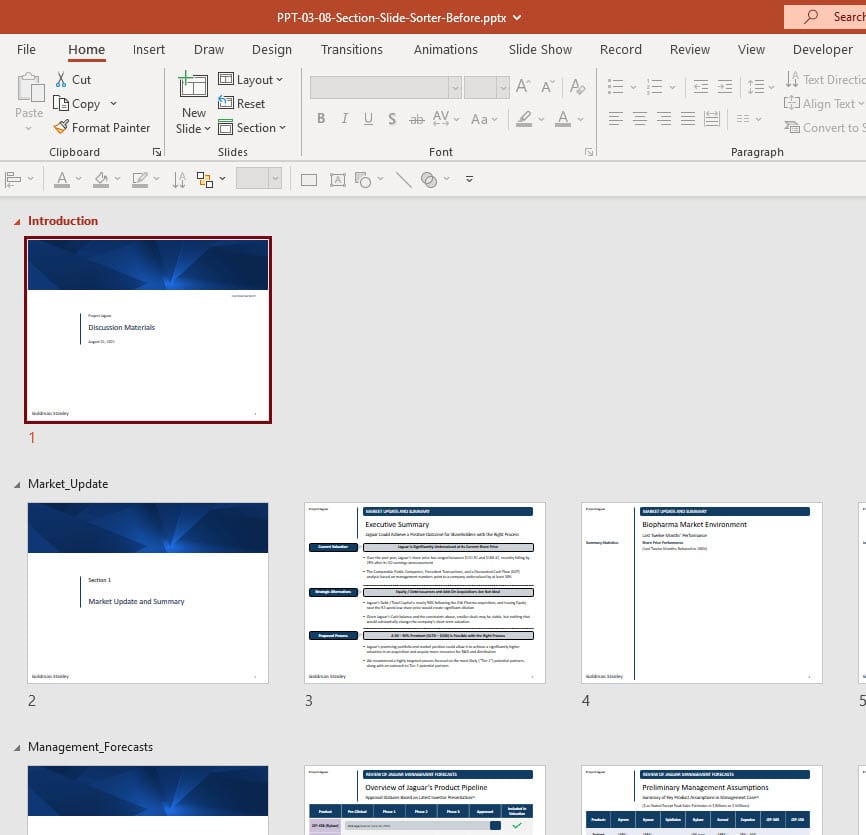The height and width of the screenshot is (835, 866).
Task: Click the Cut scissors icon
Action: click(61, 79)
